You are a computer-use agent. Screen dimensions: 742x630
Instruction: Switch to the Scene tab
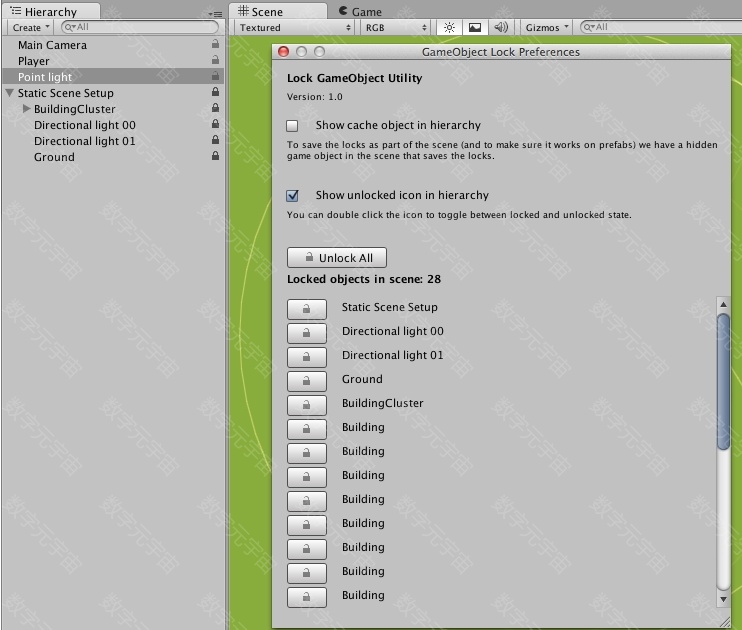(277, 11)
